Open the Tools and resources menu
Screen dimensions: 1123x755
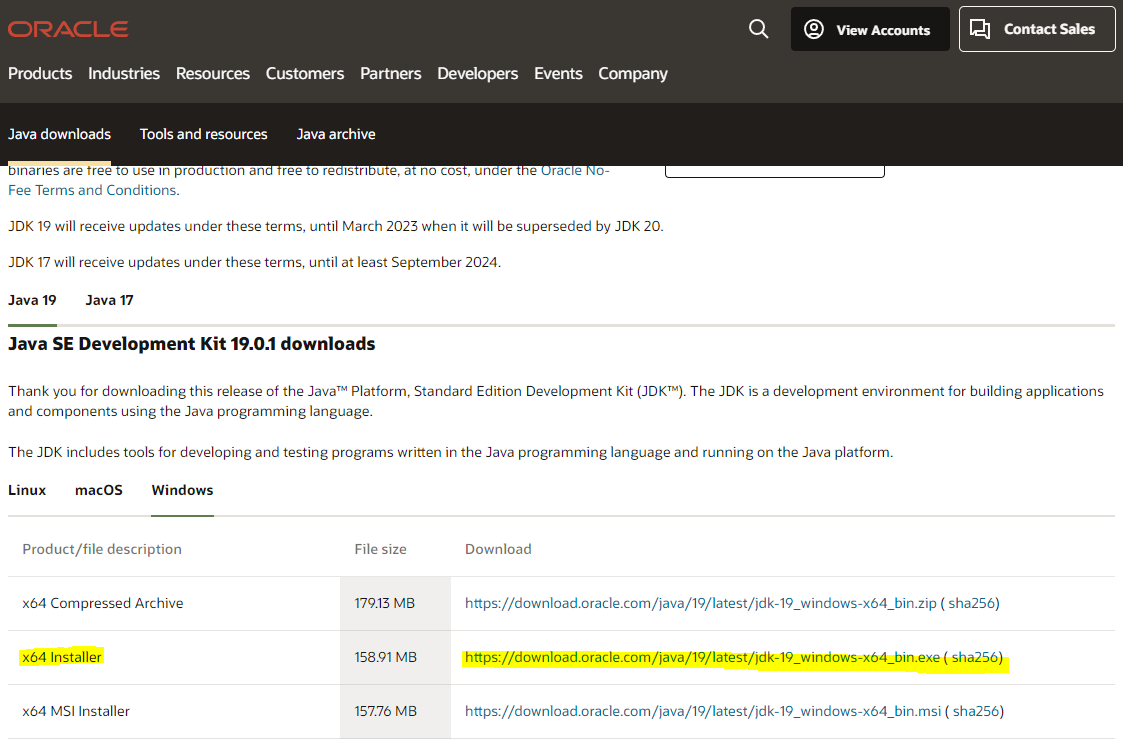(x=203, y=133)
